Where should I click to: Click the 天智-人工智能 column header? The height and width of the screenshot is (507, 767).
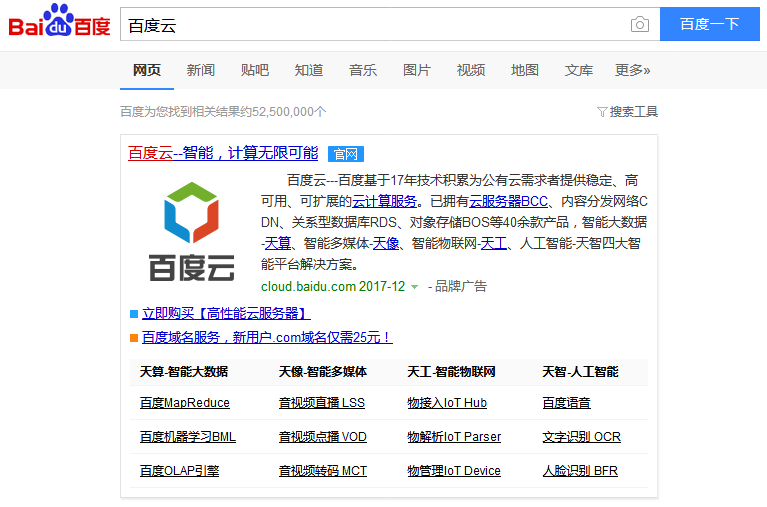[581, 372]
